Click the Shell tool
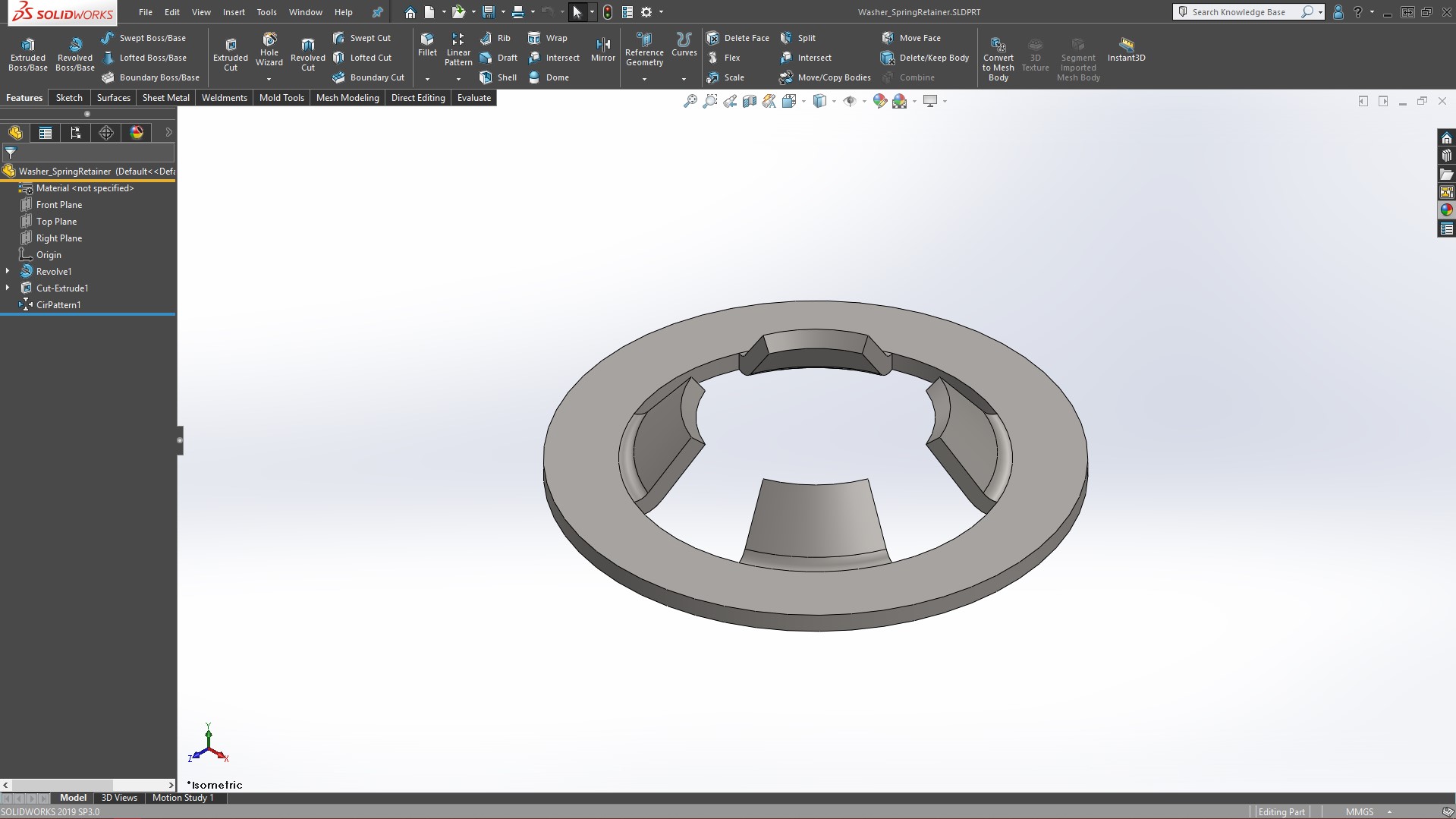The height and width of the screenshot is (819, 1456). point(498,77)
